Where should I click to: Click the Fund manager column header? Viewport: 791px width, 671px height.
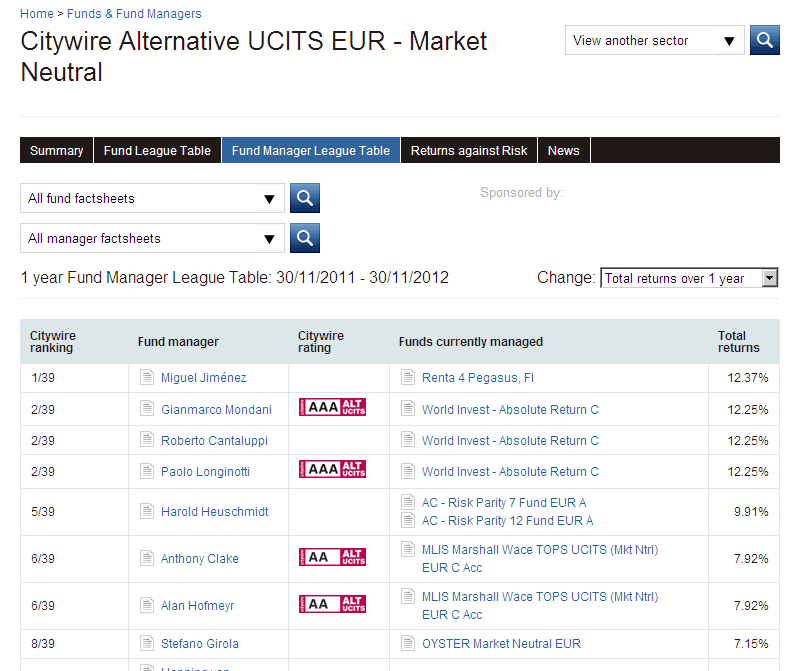point(178,342)
